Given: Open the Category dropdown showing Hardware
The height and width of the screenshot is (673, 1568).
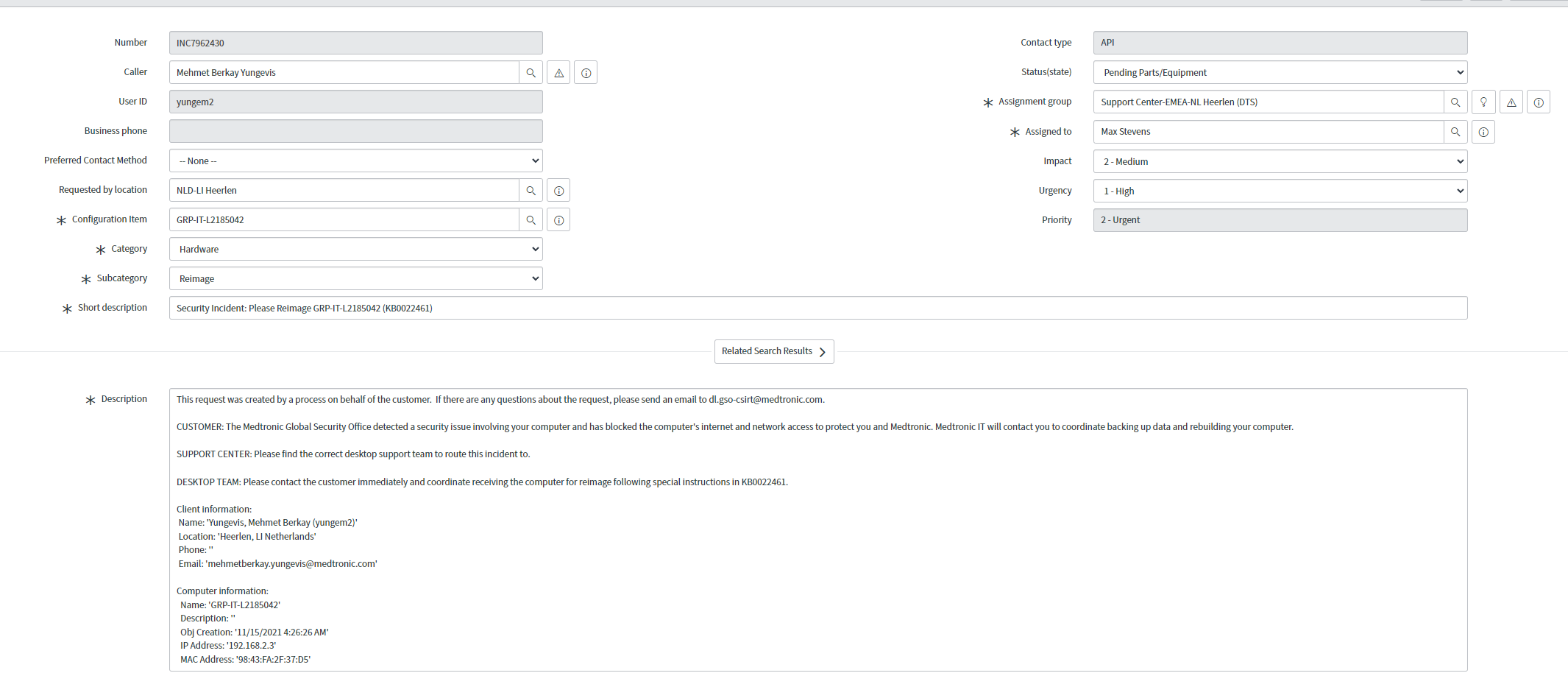Looking at the screenshot, I should [355, 250].
